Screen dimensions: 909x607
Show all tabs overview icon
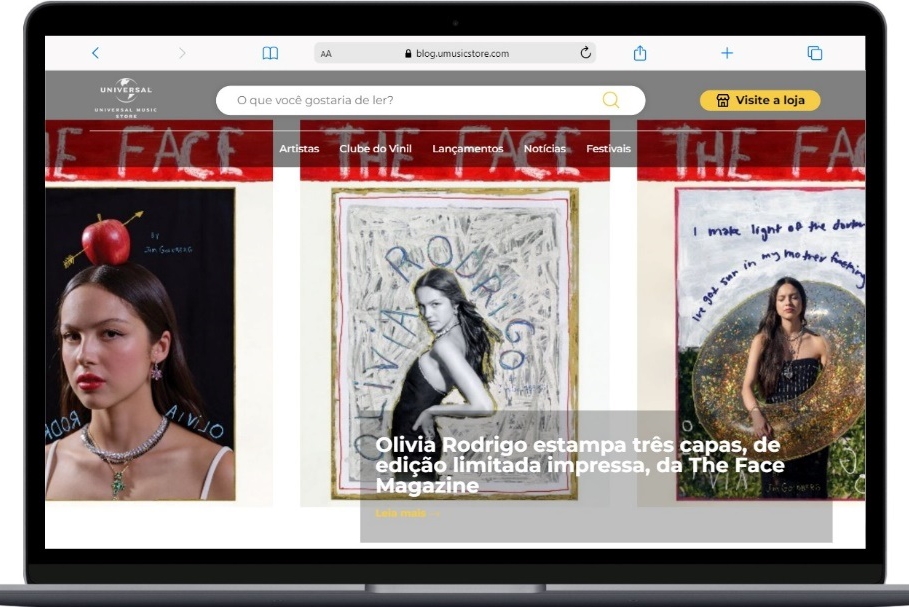point(815,53)
